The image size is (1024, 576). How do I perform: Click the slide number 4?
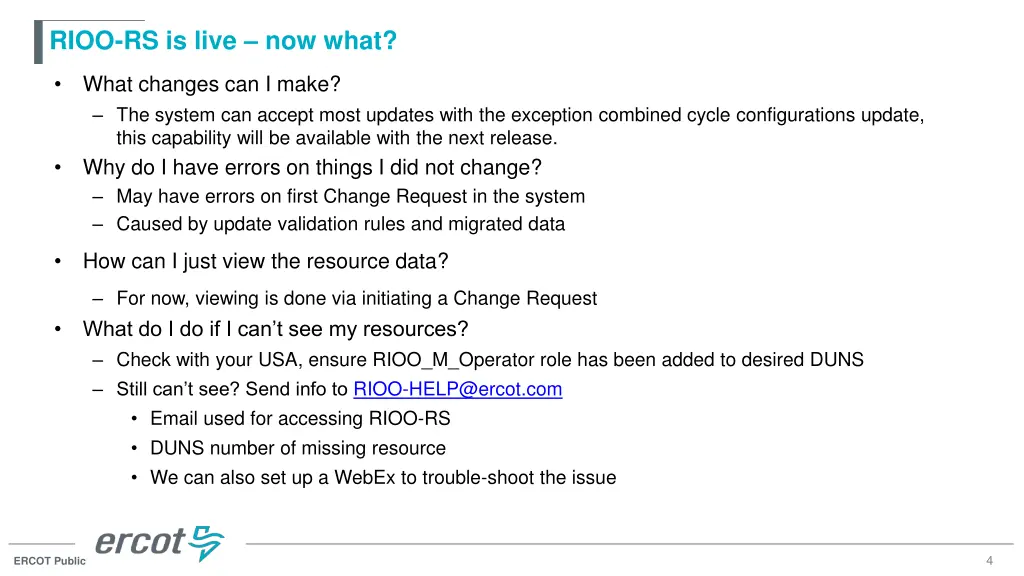(989, 560)
